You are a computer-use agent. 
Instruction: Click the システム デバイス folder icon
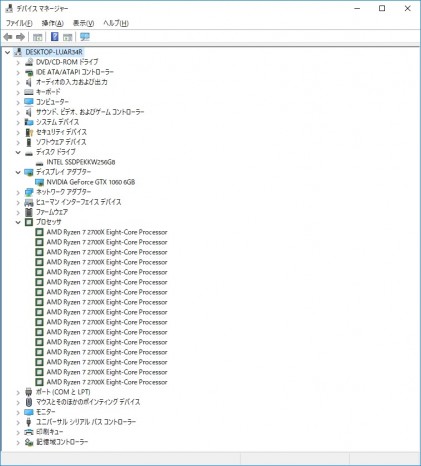point(29,122)
